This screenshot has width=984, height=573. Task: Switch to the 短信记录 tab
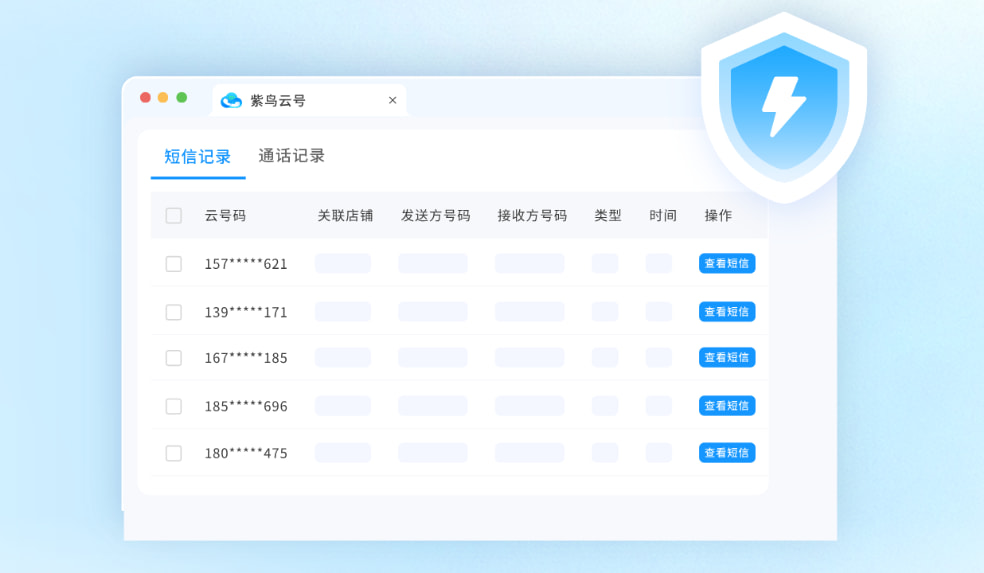pyautogui.click(x=198, y=156)
